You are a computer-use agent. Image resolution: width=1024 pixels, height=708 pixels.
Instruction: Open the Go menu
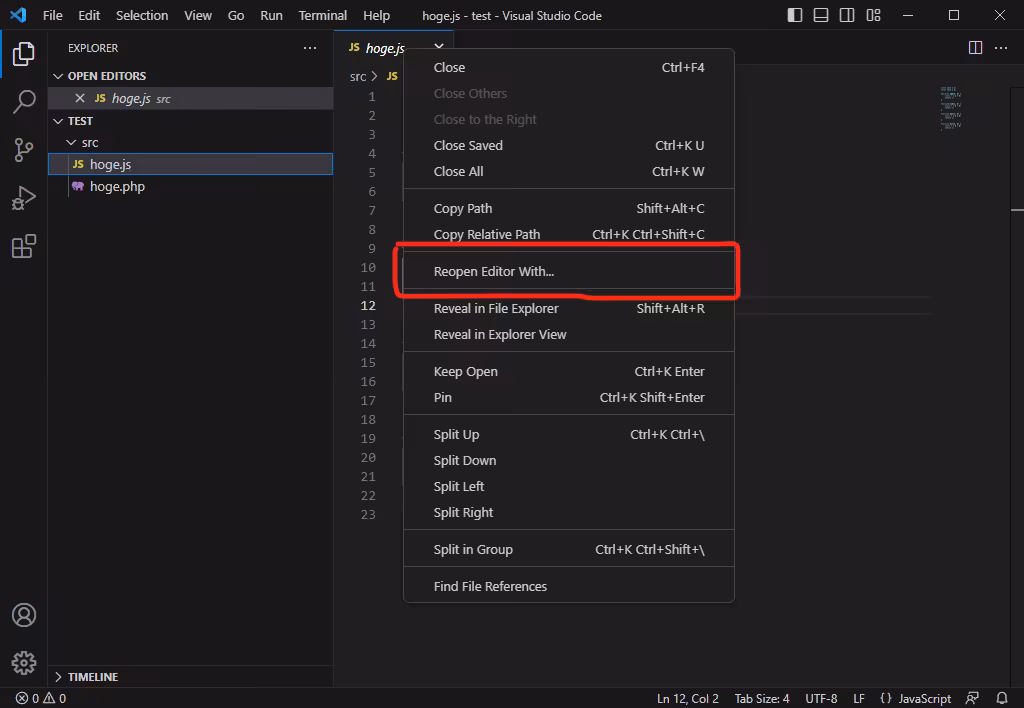point(236,15)
